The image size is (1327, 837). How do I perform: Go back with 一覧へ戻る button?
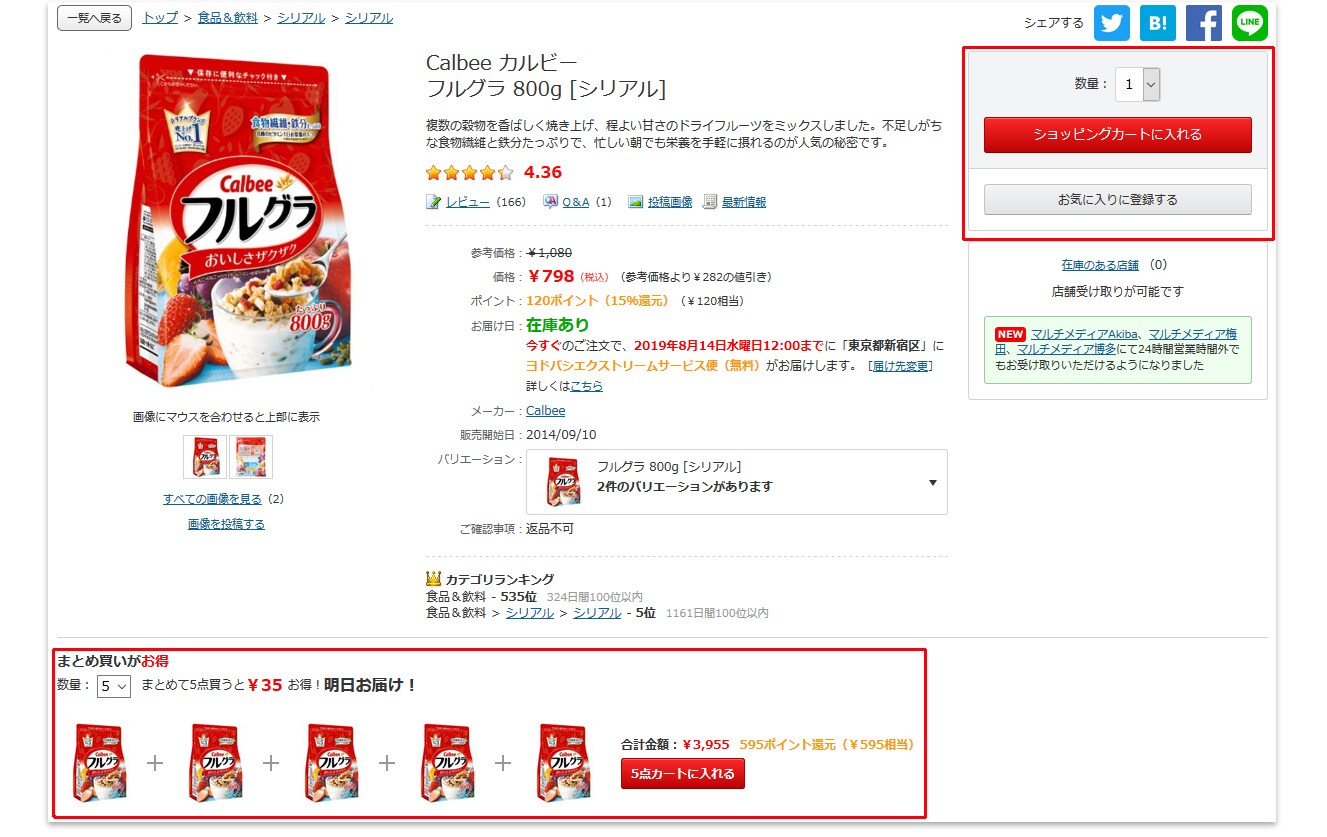click(95, 18)
